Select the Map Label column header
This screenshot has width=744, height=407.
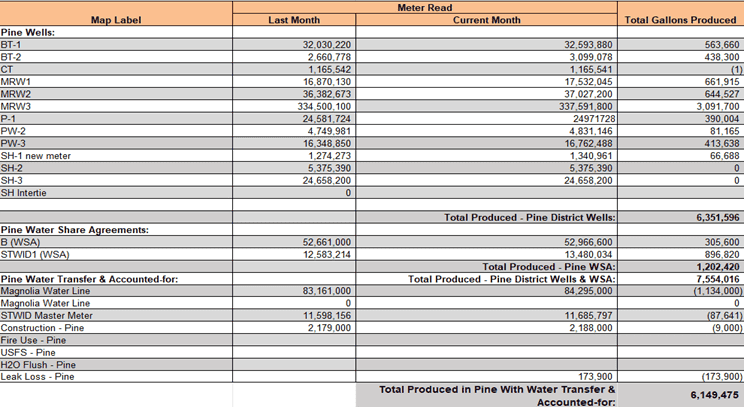(116, 20)
